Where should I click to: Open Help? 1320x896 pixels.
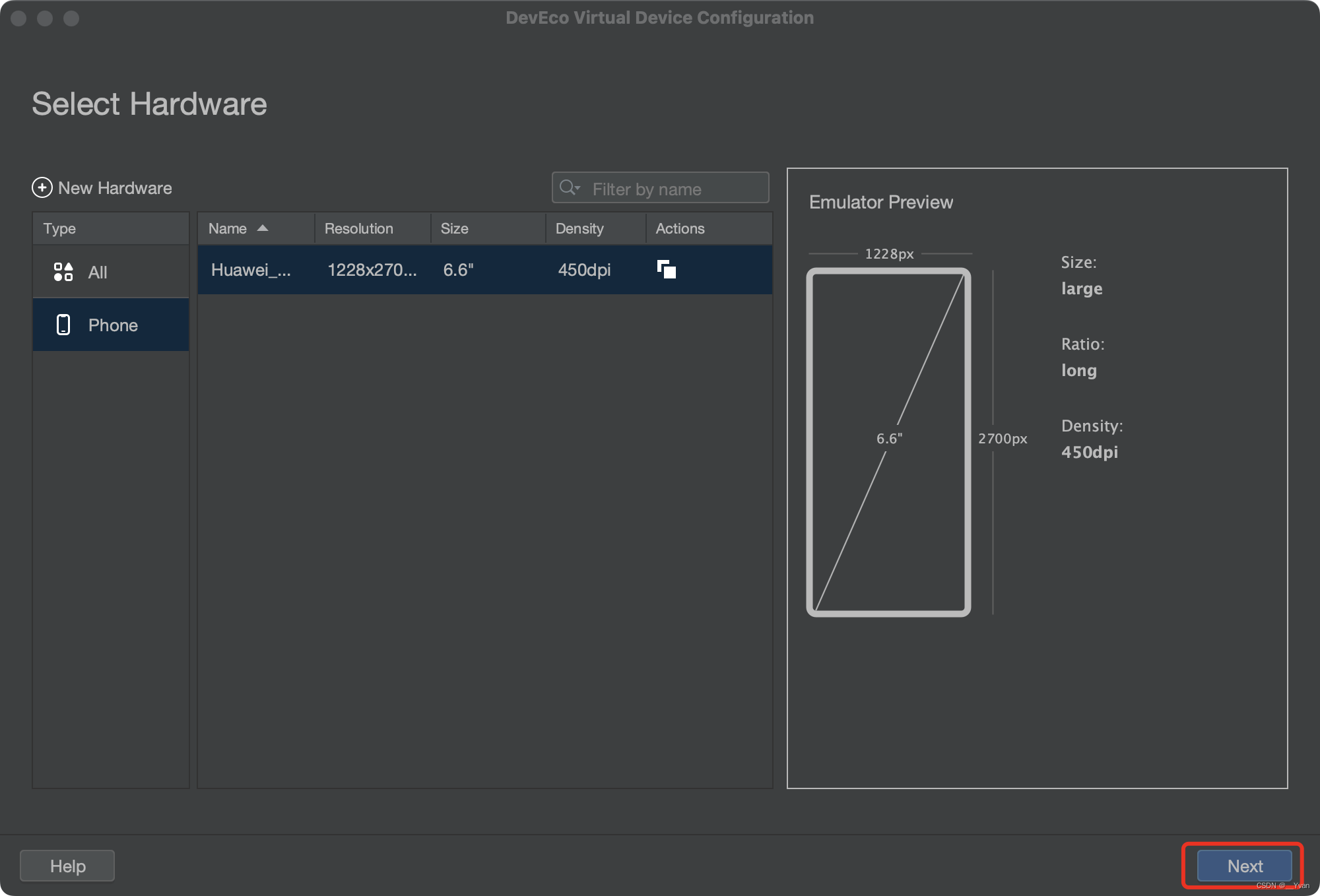(x=67, y=866)
